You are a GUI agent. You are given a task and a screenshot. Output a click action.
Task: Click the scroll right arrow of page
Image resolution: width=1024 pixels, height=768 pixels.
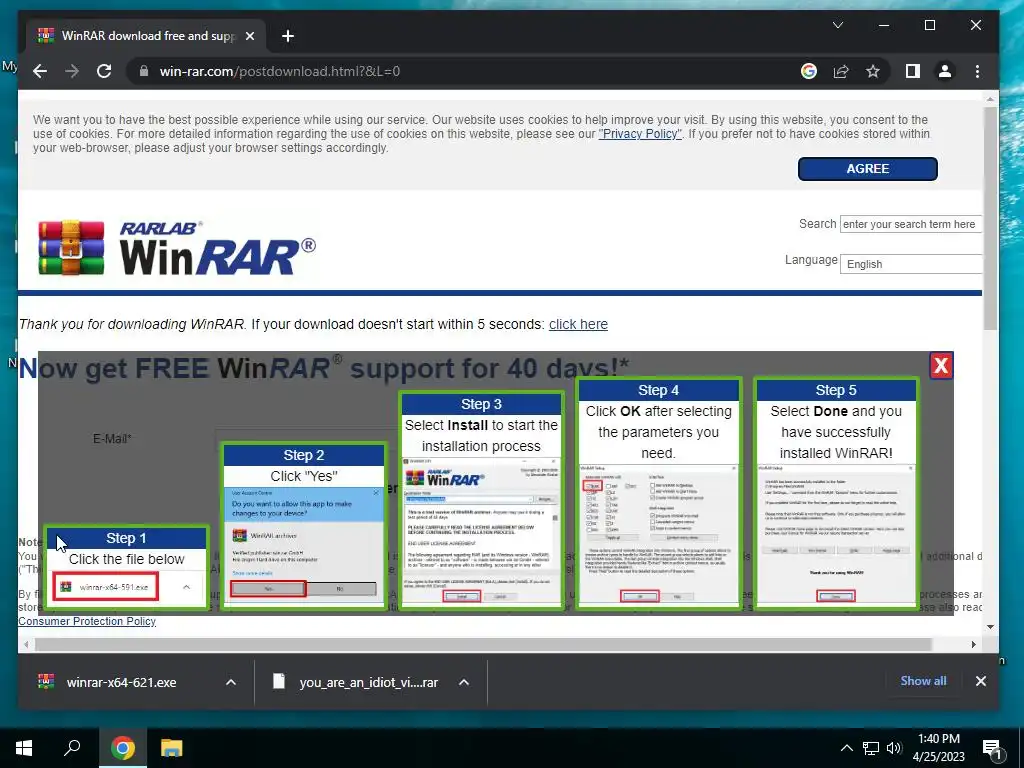pos(974,645)
